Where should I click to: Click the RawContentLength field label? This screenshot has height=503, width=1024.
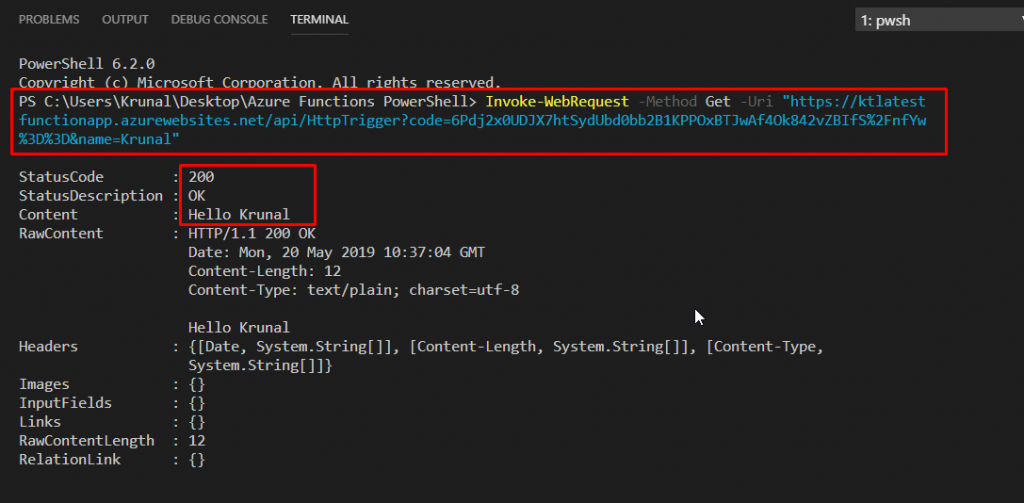87,441
